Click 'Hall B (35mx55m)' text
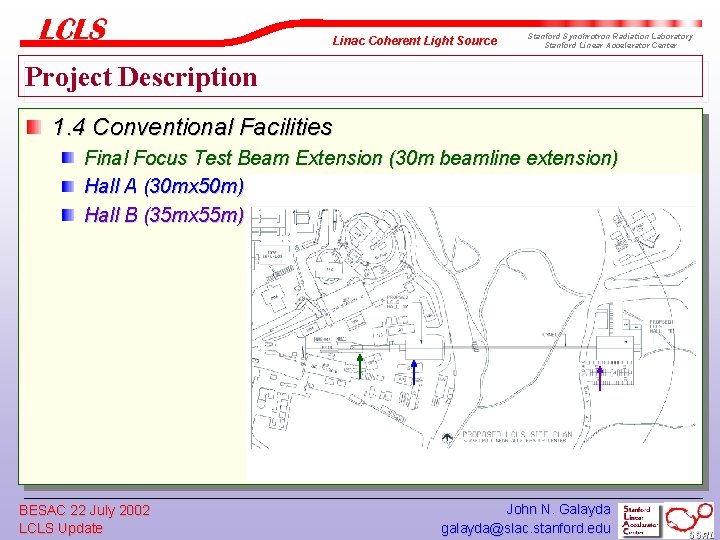 tap(164, 214)
